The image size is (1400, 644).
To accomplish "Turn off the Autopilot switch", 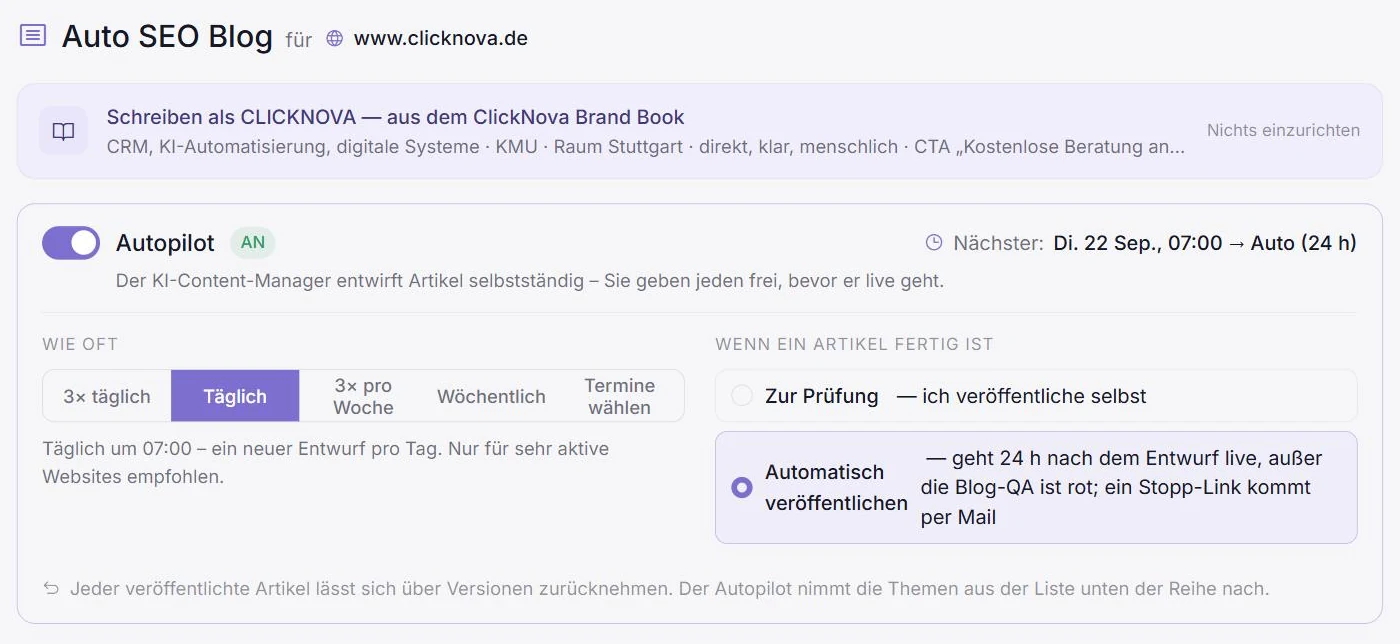I will [71, 243].
